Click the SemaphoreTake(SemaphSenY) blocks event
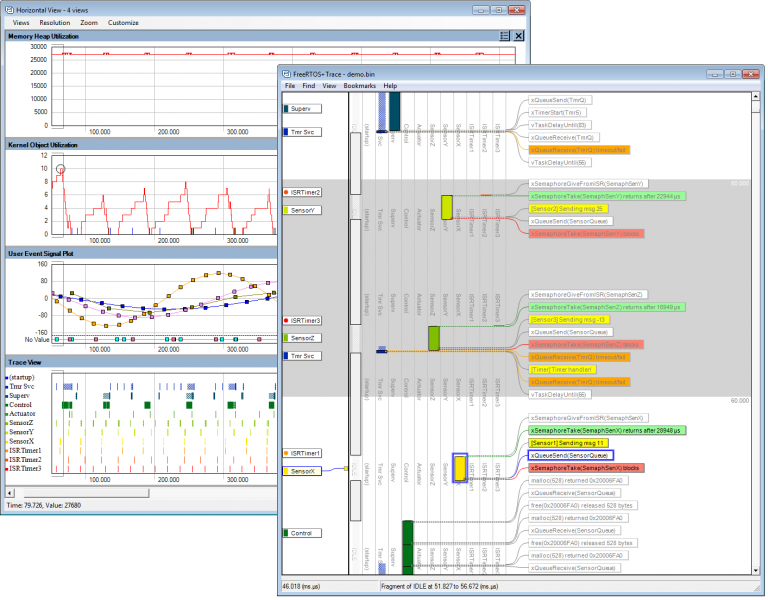The height and width of the screenshot is (600, 768). pyautogui.click(x=586, y=234)
